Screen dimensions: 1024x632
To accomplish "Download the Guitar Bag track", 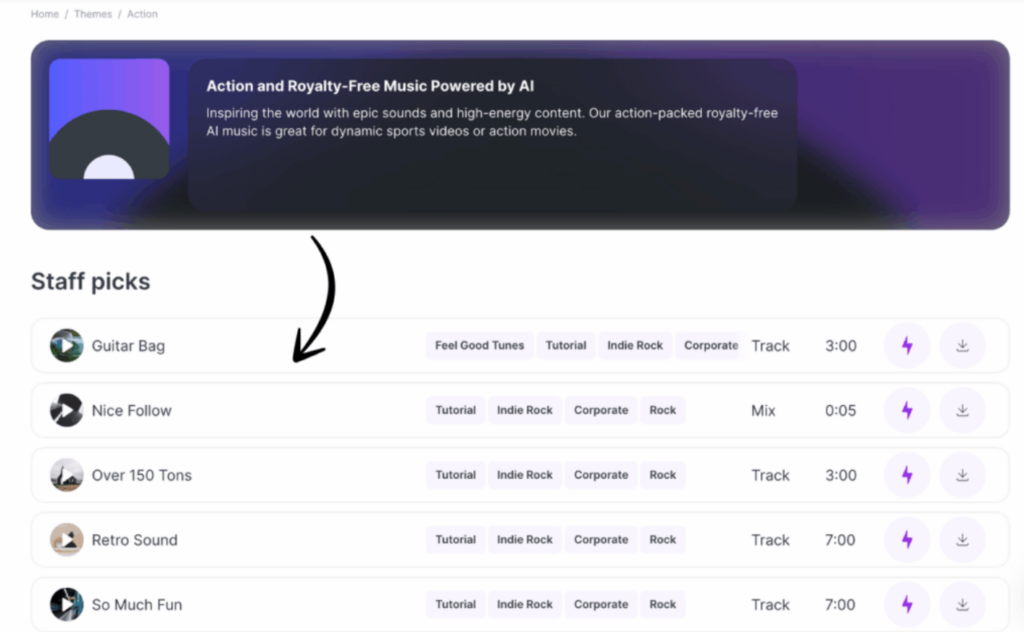I will click(962, 346).
